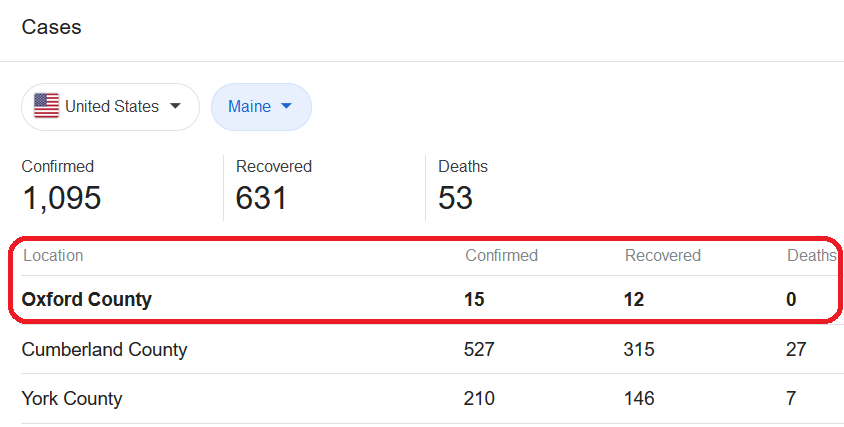This screenshot has height=427, width=844.
Task: Click the Recovered total 631
Action: click(261, 198)
